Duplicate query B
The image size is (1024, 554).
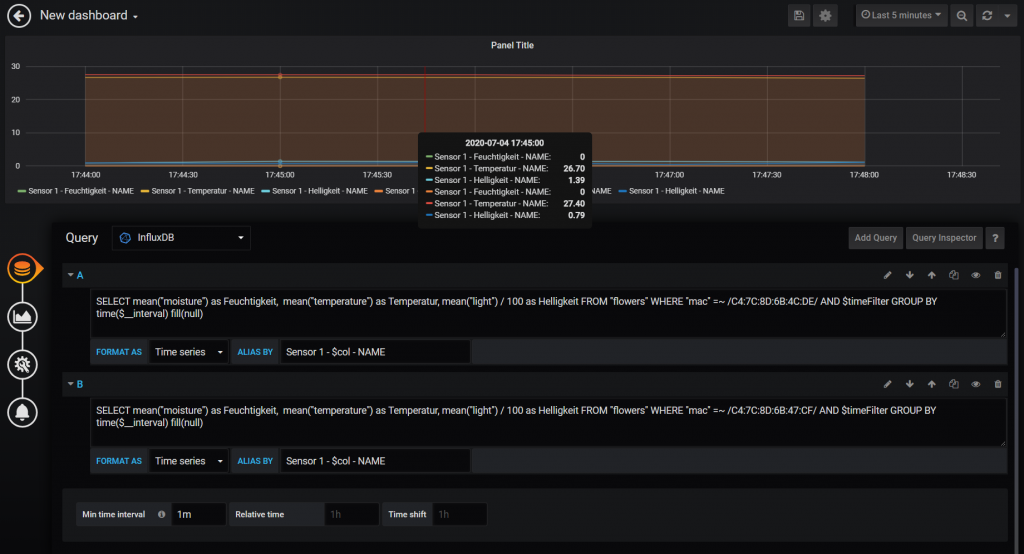pyautogui.click(x=953, y=384)
